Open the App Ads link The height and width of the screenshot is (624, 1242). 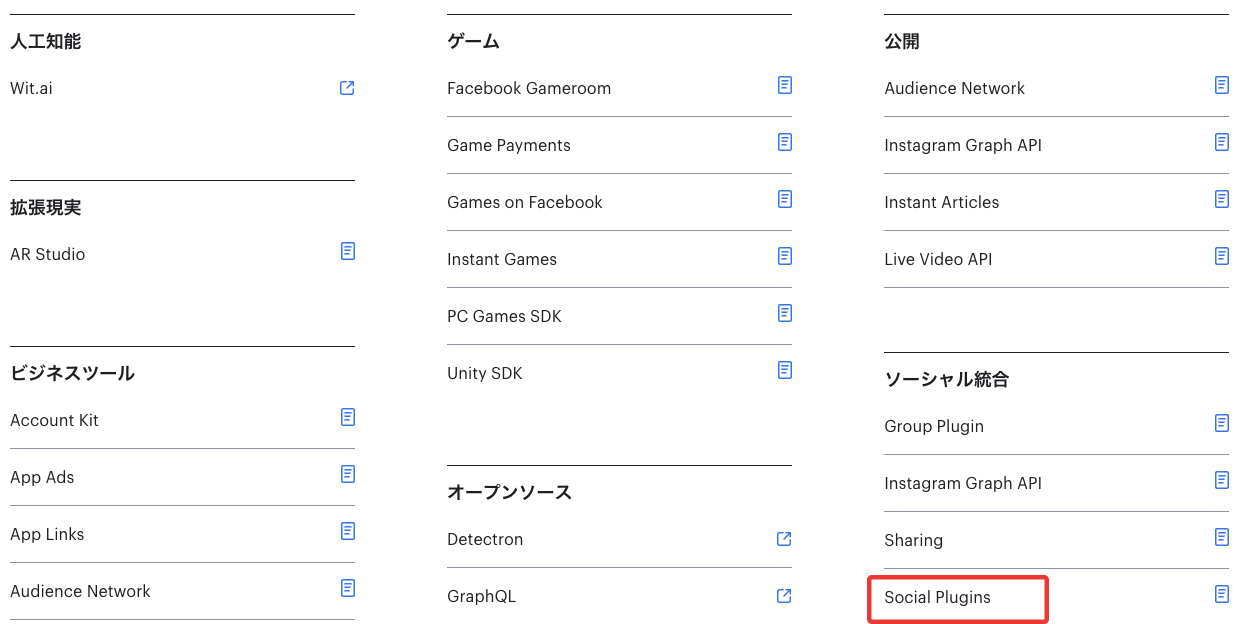pyautogui.click(x=42, y=477)
